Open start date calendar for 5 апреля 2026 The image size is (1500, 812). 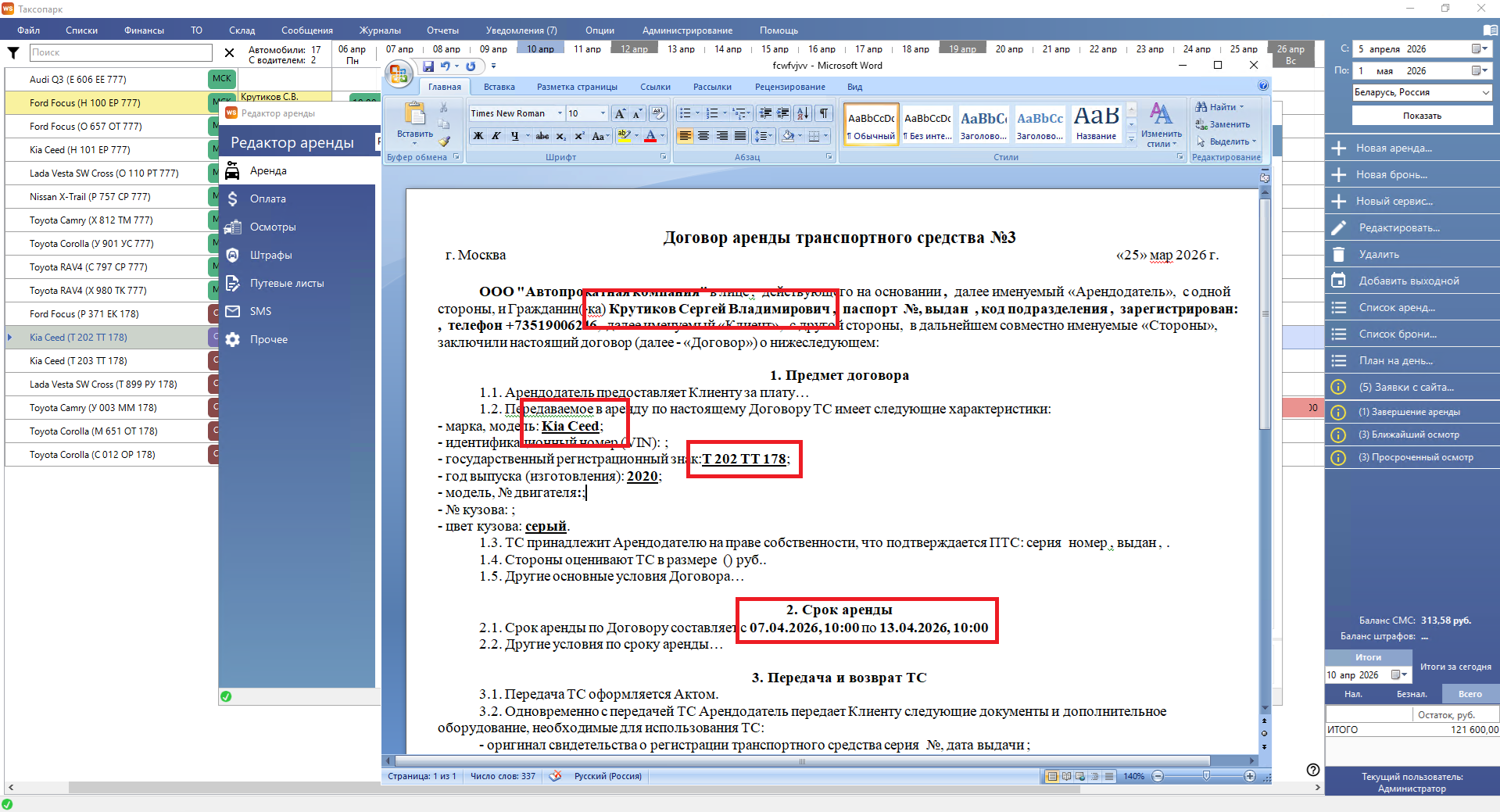[x=1479, y=48]
